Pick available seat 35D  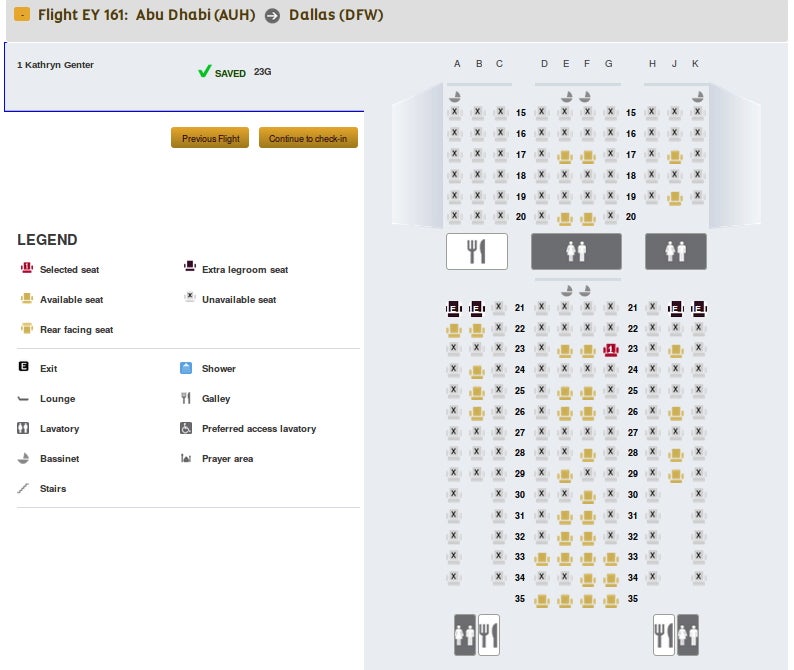coord(542,601)
